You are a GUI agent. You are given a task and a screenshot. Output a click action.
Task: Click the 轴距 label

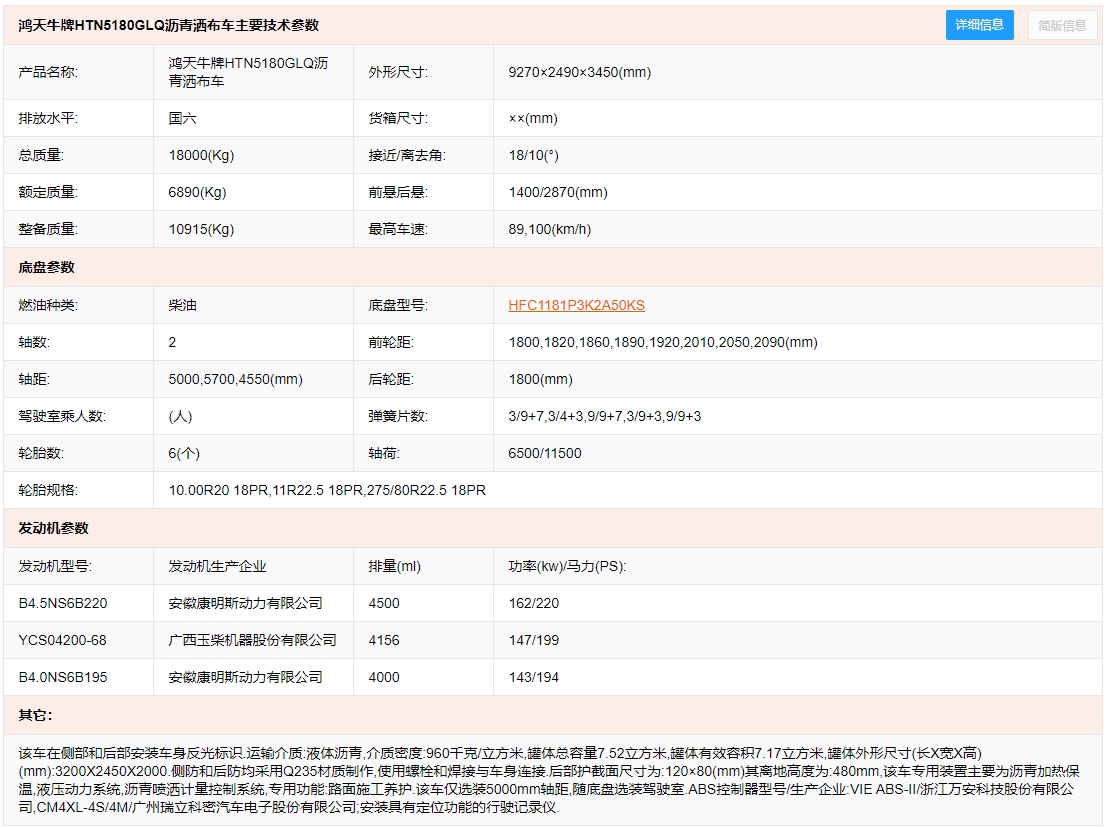tap(34, 379)
